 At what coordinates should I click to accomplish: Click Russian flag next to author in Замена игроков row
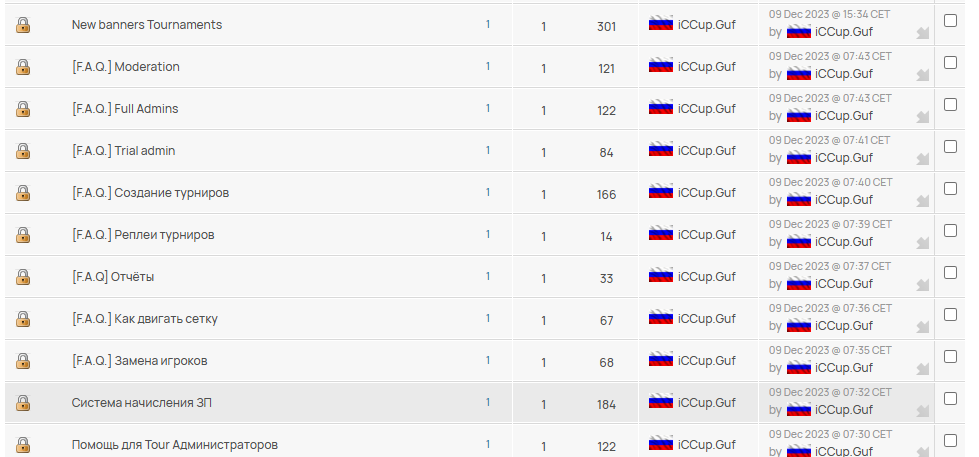pos(661,360)
